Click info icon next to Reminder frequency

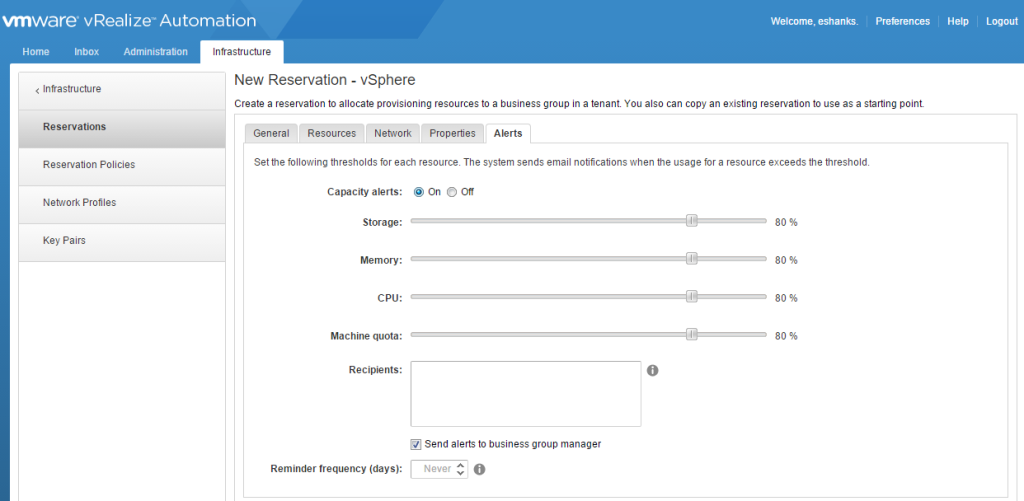(x=479, y=468)
